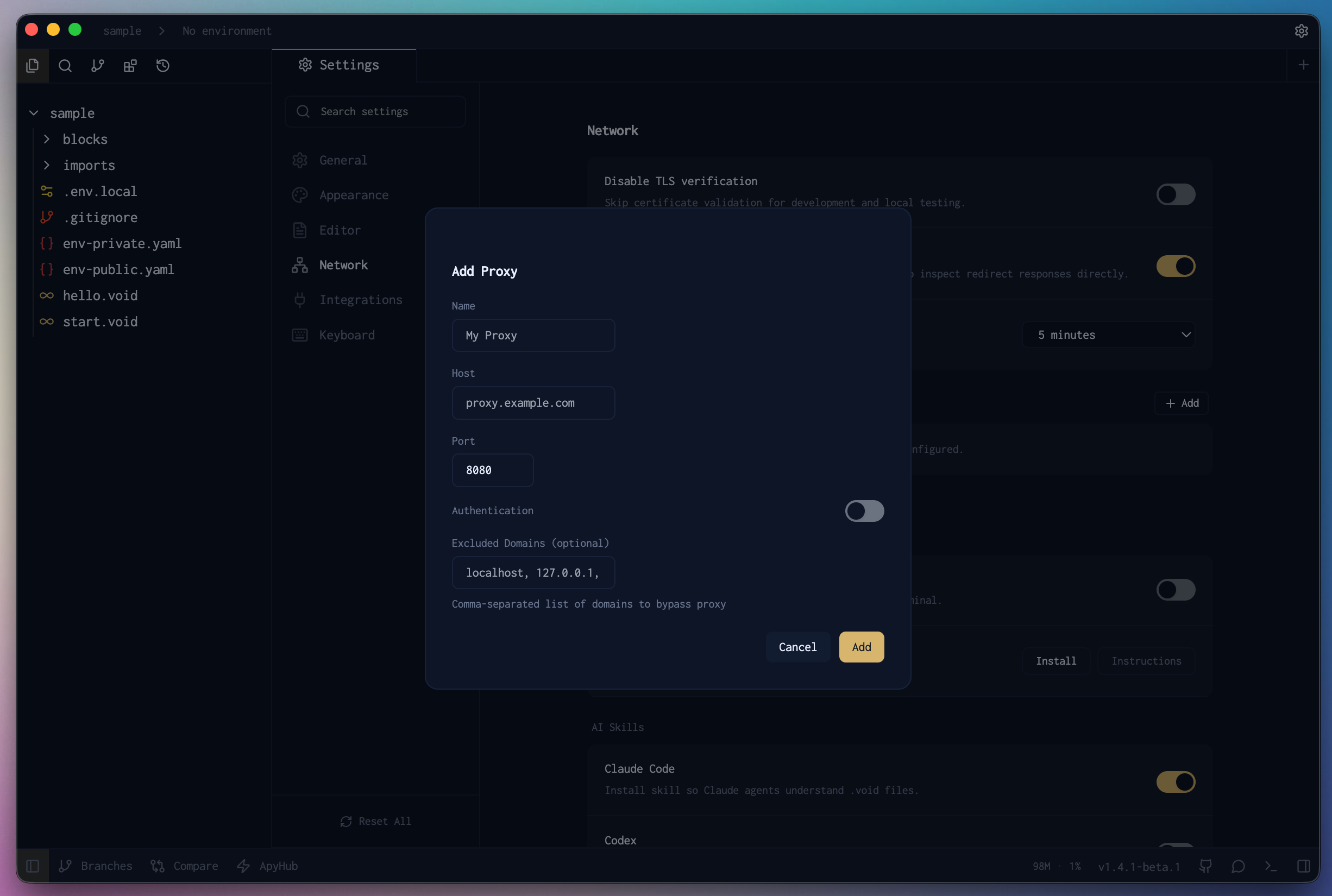The height and width of the screenshot is (896, 1332).
Task: Open the search icon in sidebar toolbar
Action: [65, 66]
